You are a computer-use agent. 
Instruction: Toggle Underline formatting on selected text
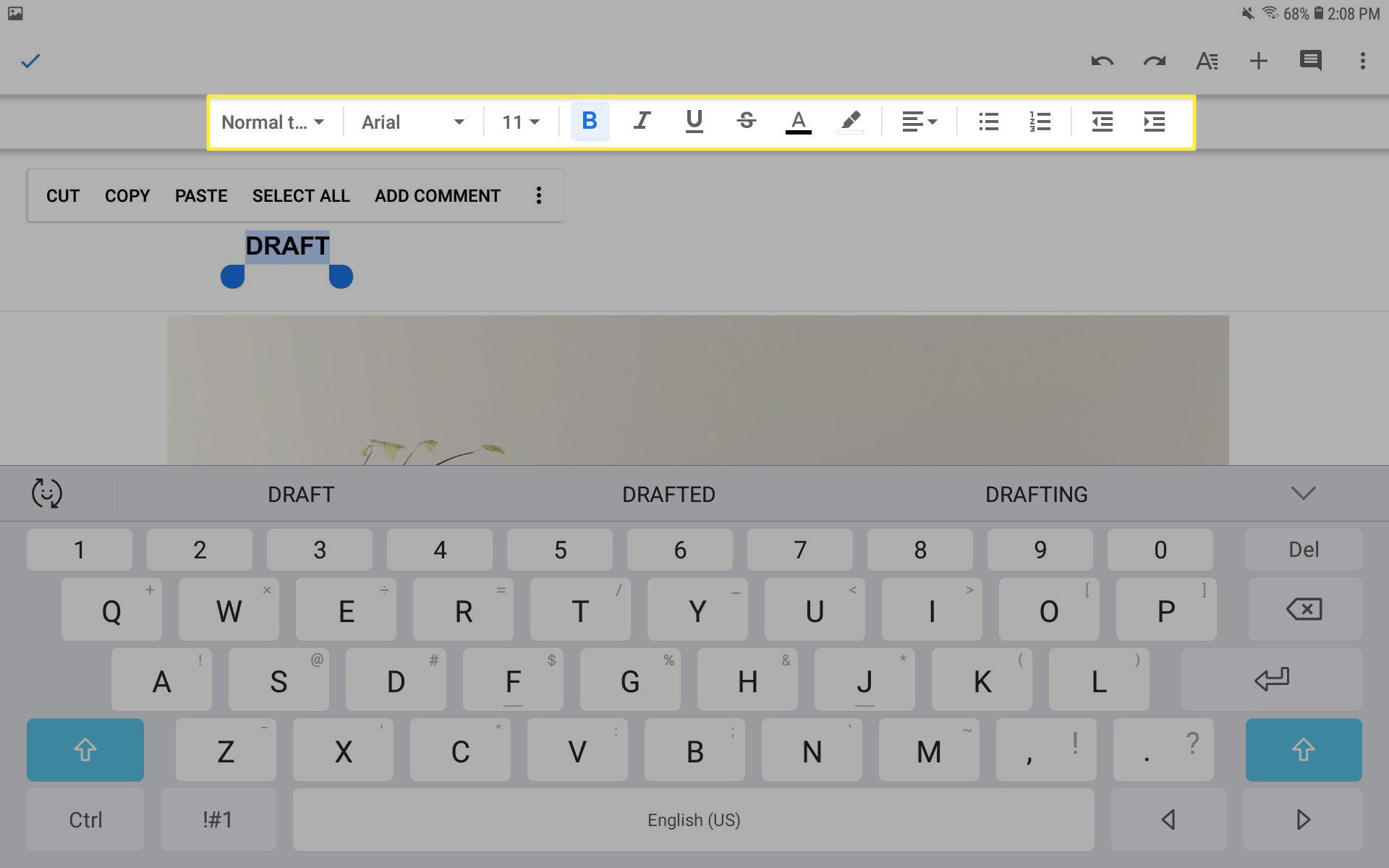click(694, 121)
